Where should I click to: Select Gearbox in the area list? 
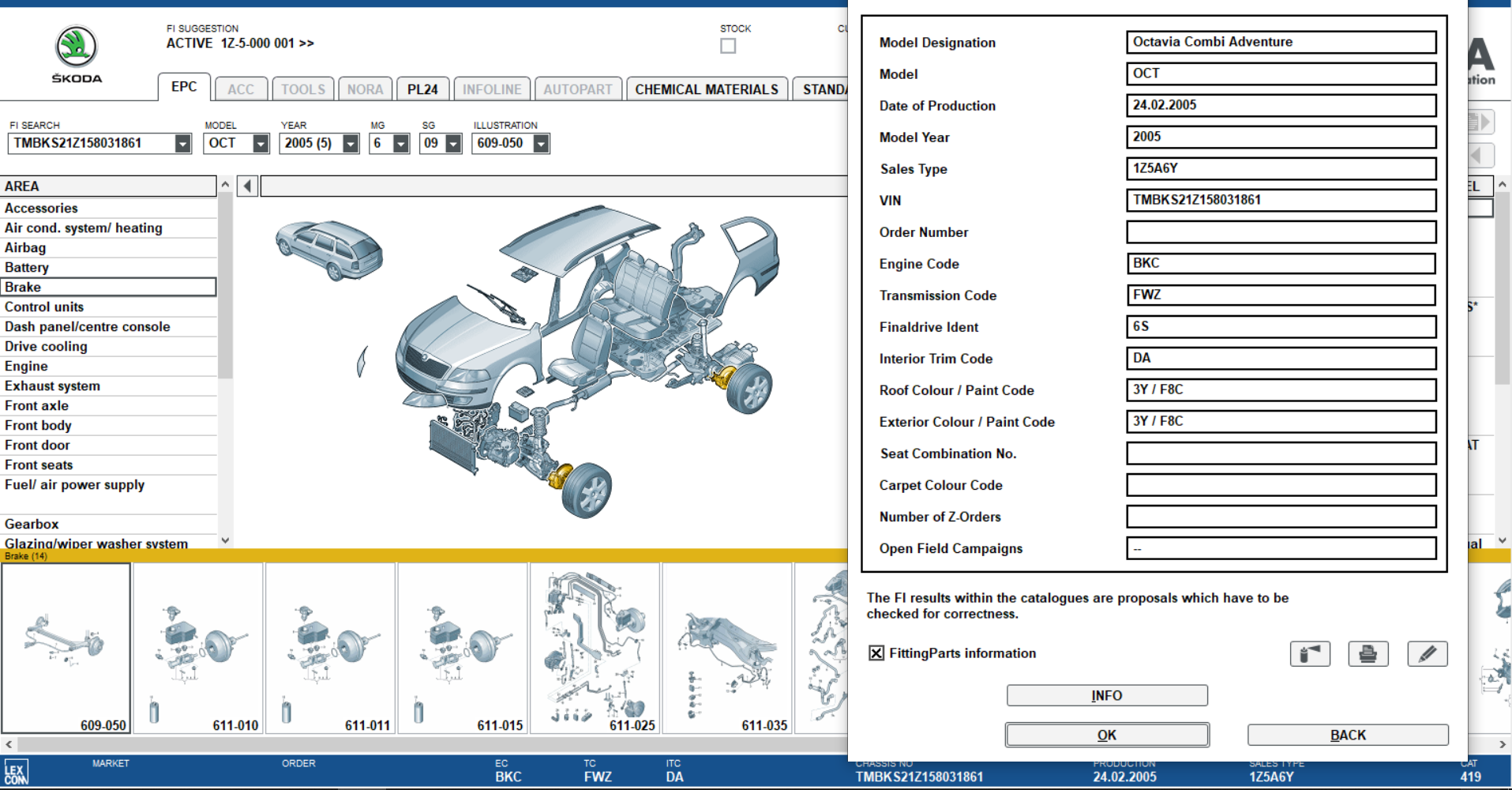tap(108, 525)
